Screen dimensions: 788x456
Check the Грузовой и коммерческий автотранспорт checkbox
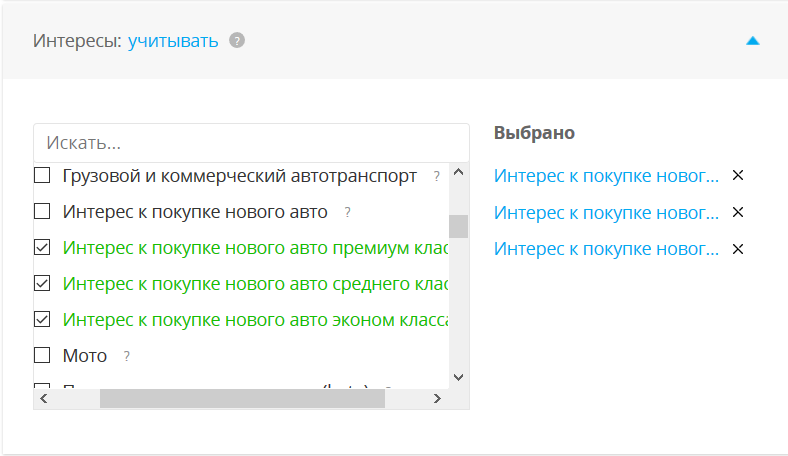click(42, 176)
